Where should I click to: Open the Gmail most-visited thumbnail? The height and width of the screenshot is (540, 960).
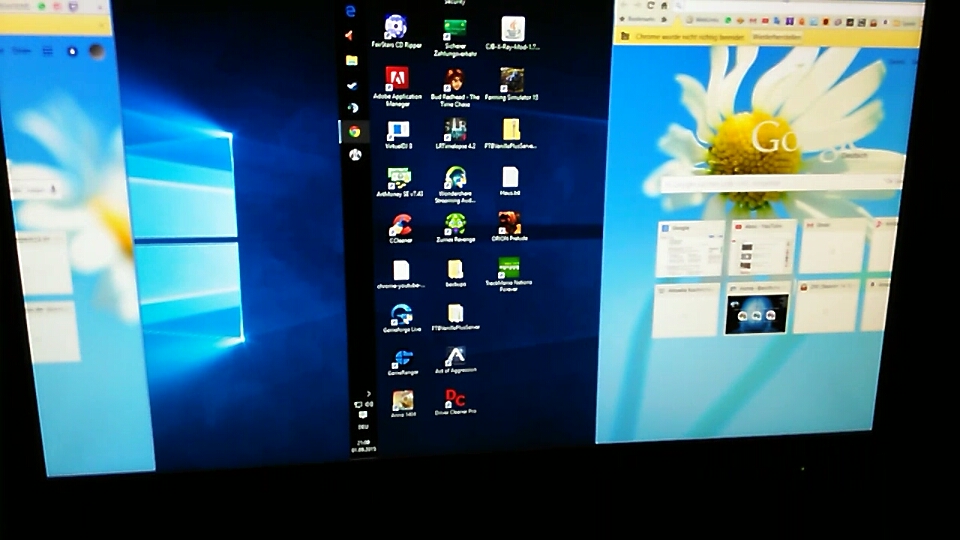(833, 246)
